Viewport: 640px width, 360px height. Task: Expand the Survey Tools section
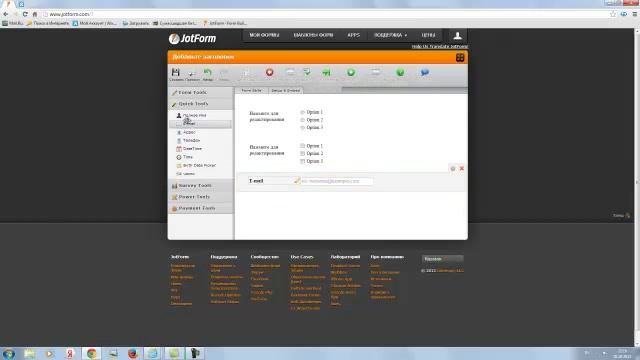click(201, 186)
